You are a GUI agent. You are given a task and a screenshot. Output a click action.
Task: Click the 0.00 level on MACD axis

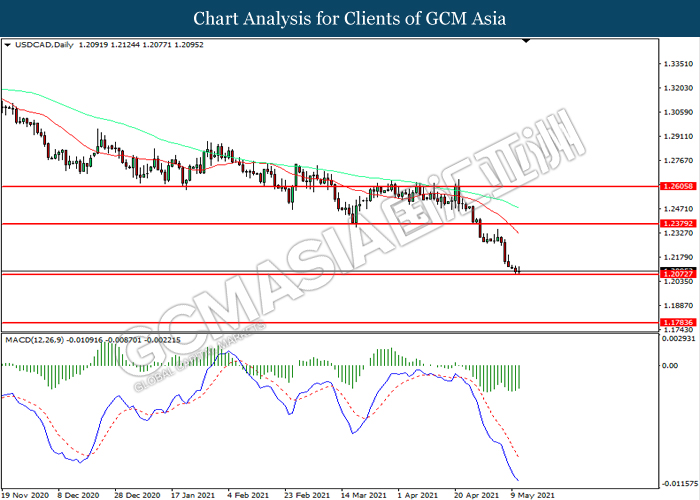pos(669,366)
